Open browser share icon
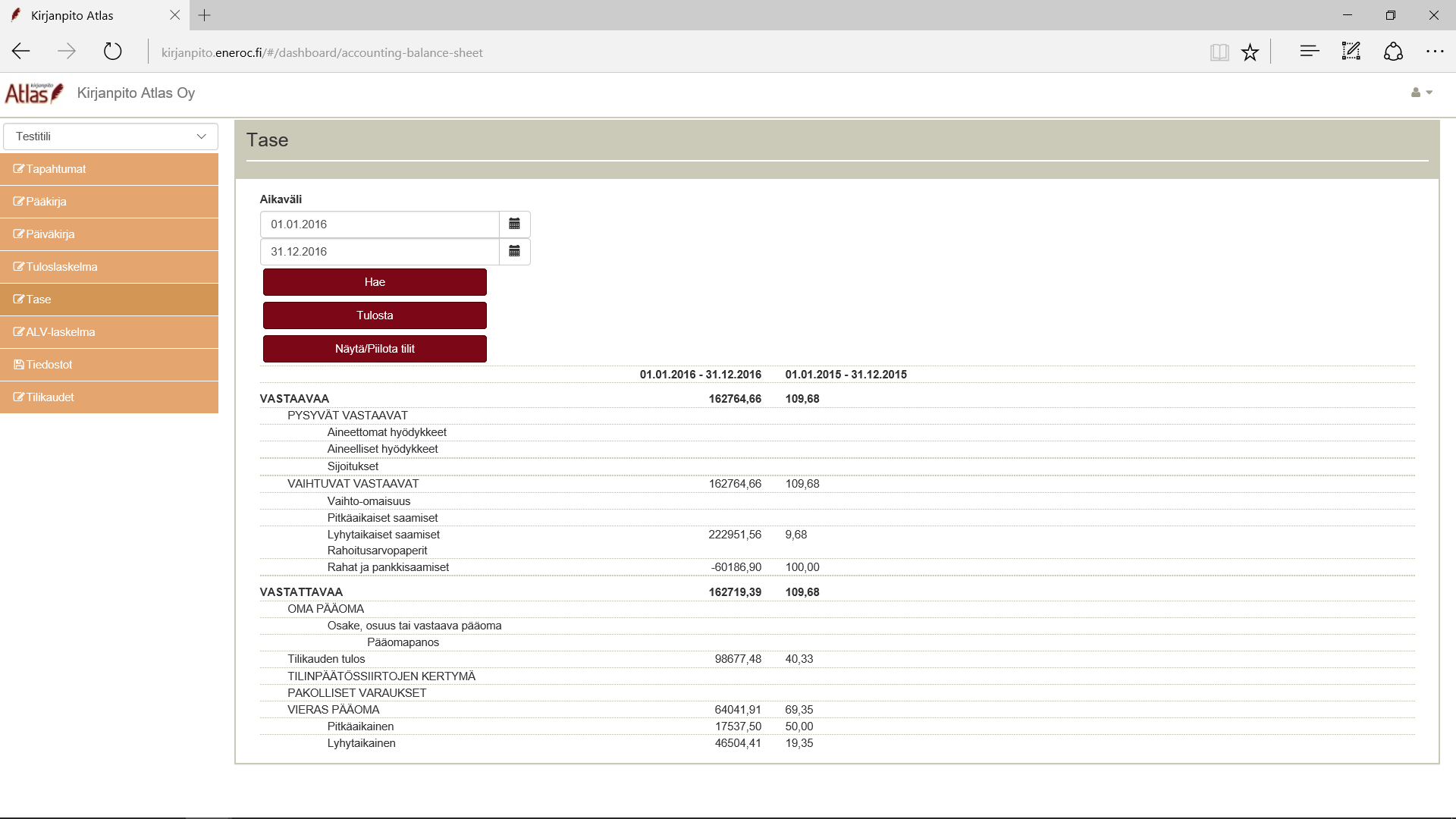The image size is (1456, 819). 1393,52
